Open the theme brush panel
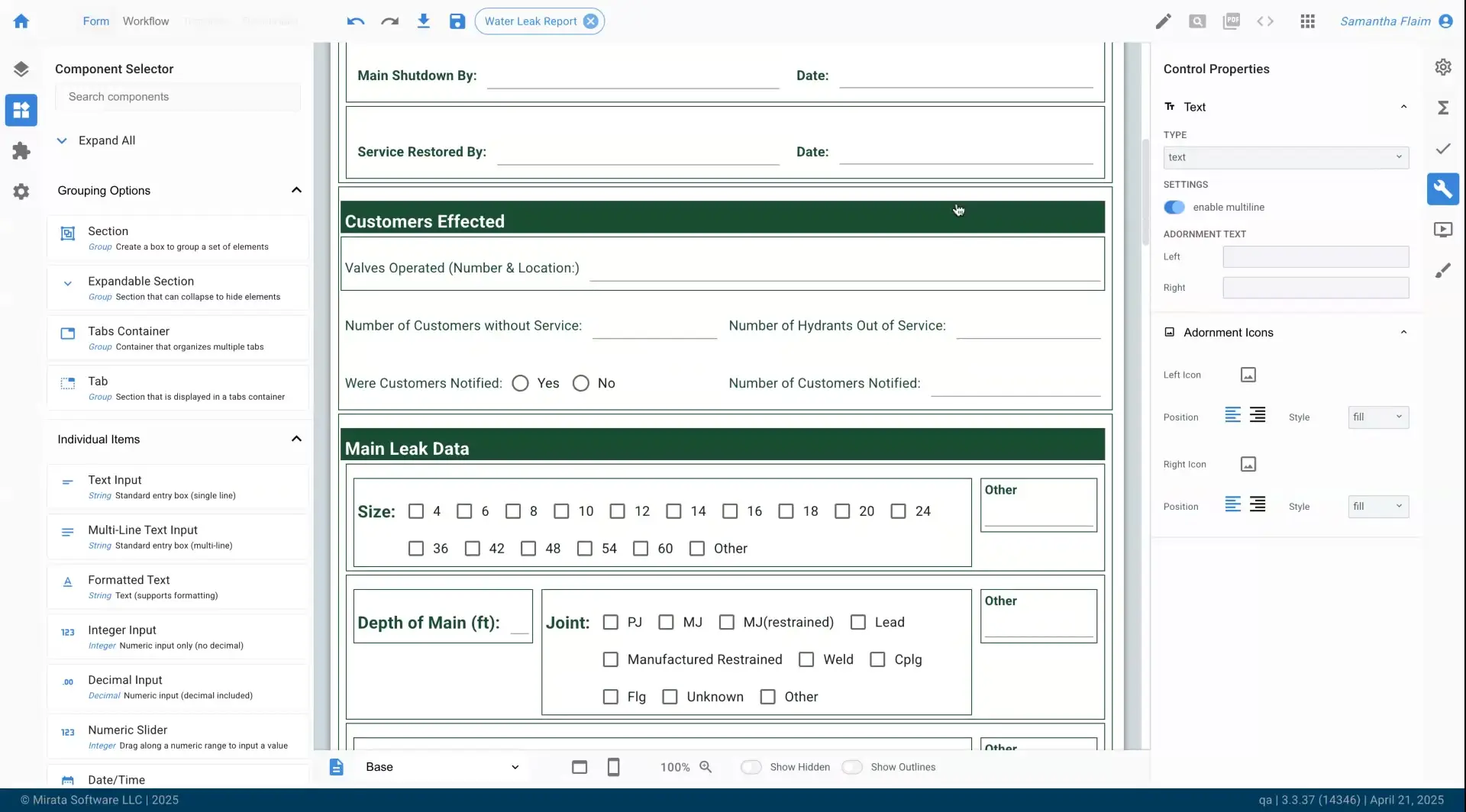Viewport: 1466px width, 812px height. pyautogui.click(x=1443, y=269)
